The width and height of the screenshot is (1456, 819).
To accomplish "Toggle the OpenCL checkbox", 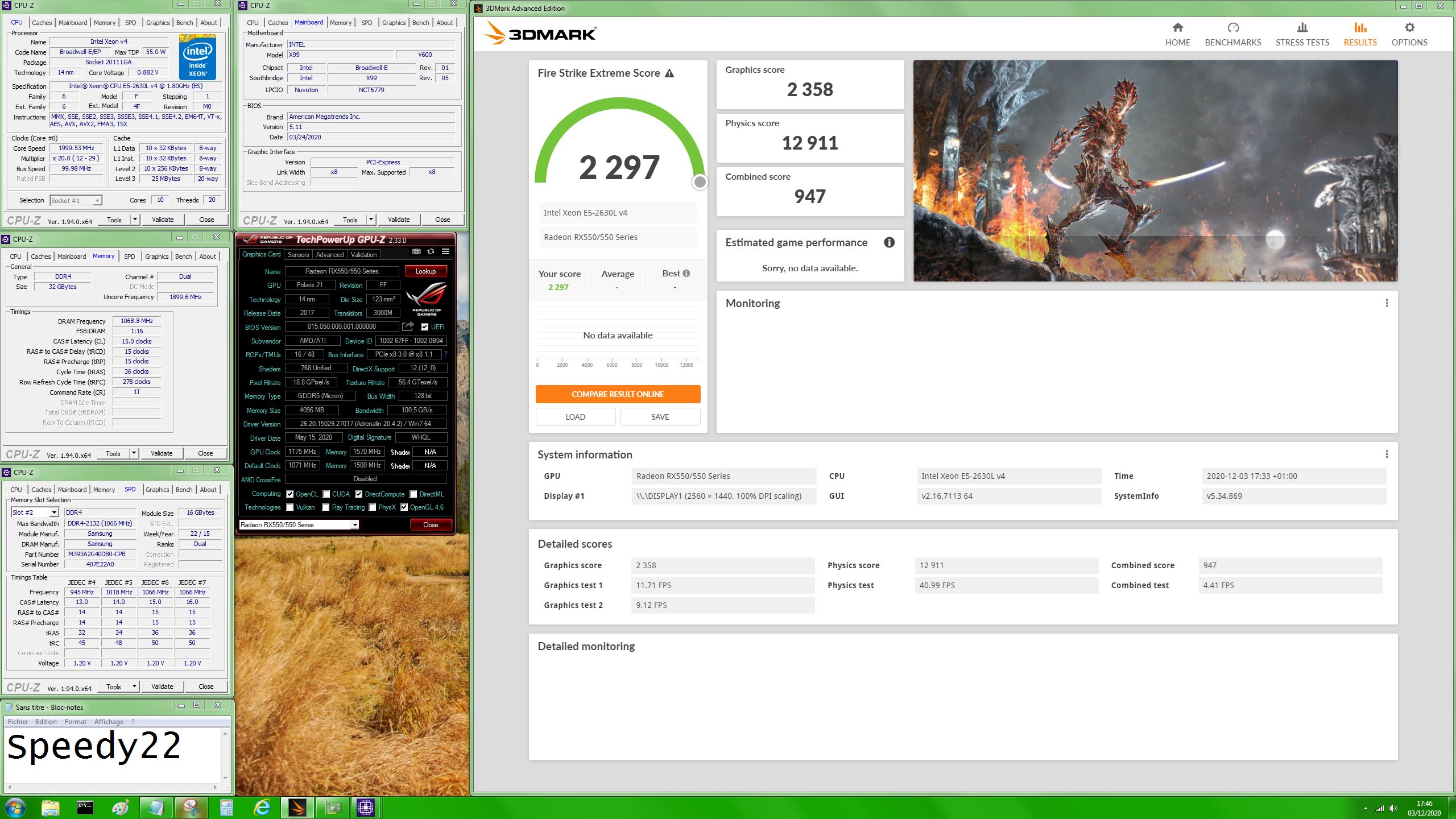I will click(290, 494).
